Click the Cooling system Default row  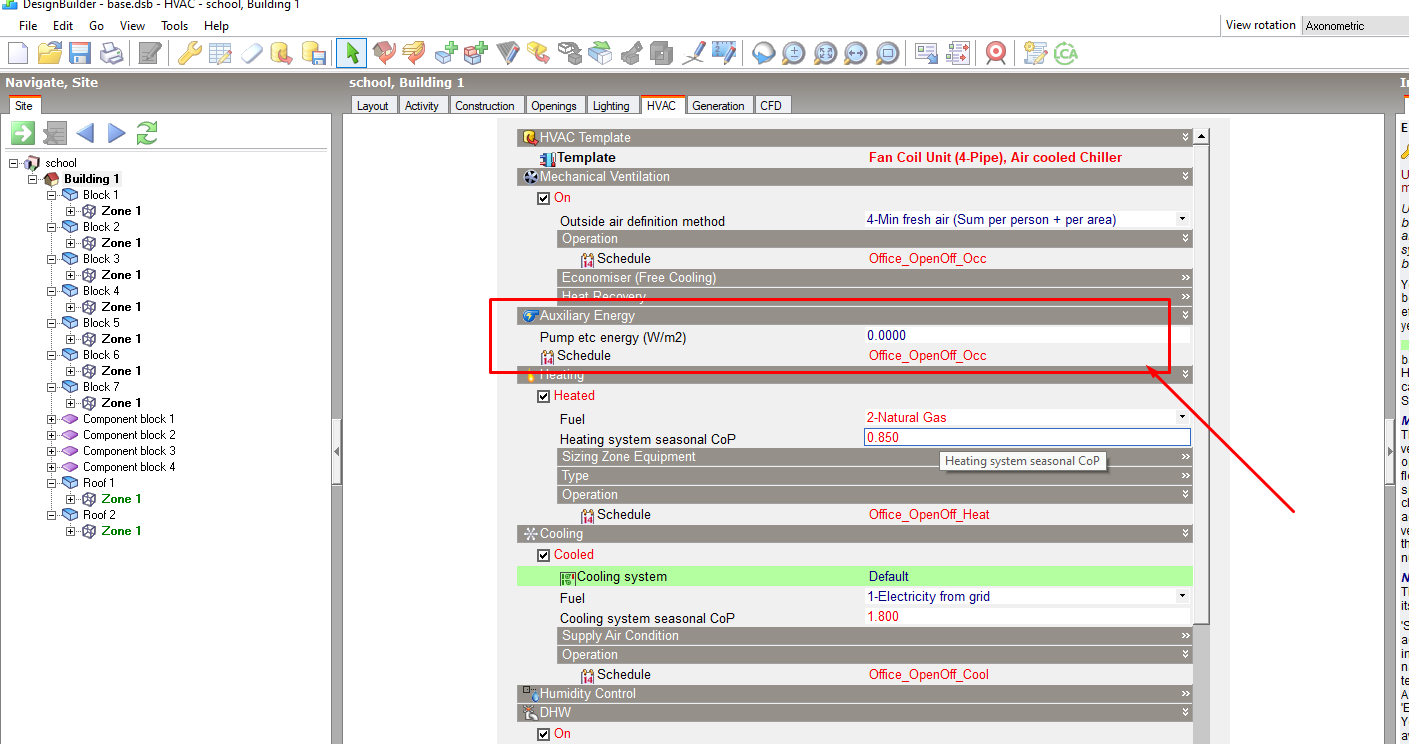click(855, 577)
